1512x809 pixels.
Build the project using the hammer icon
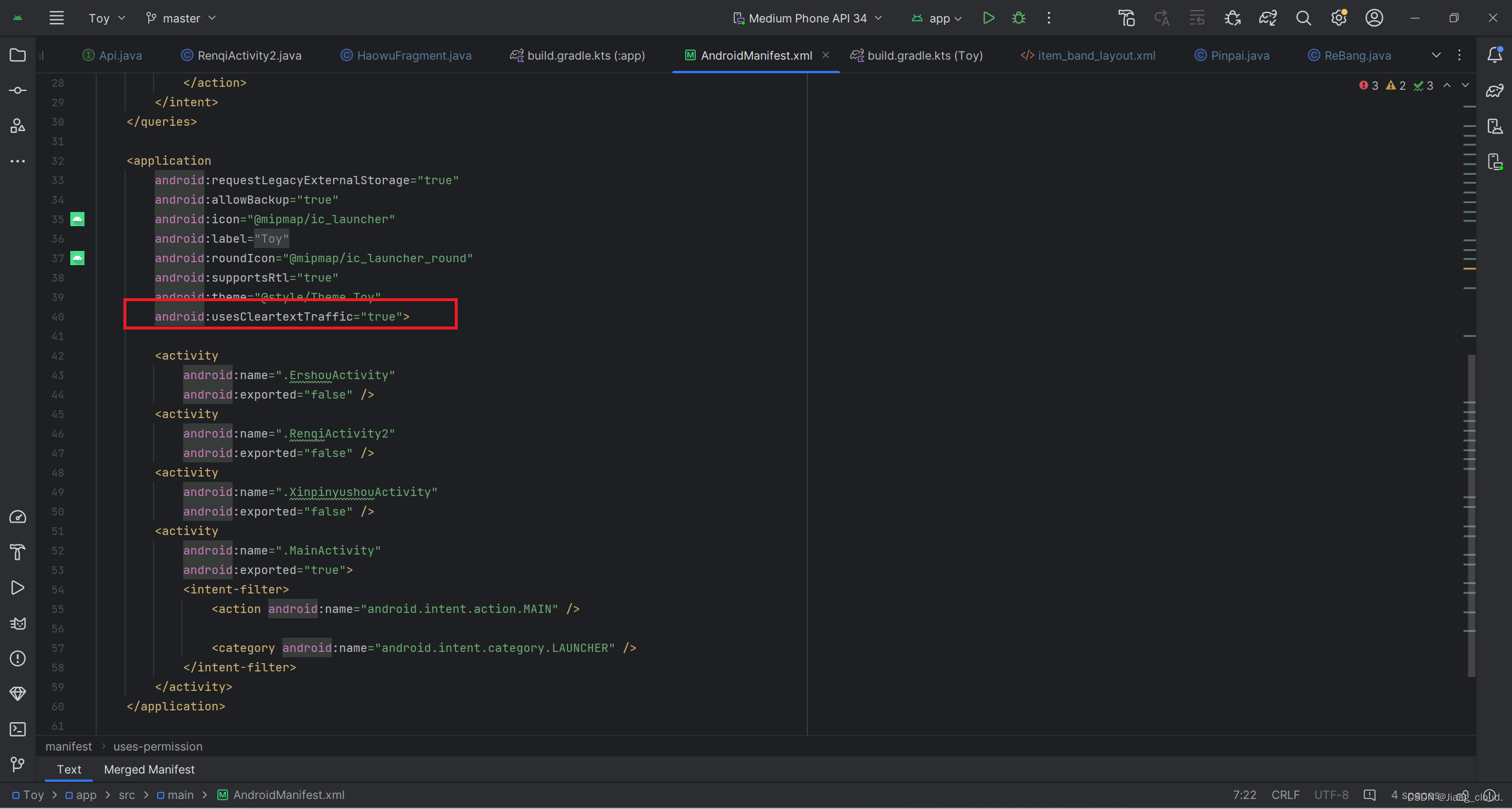[1126, 18]
